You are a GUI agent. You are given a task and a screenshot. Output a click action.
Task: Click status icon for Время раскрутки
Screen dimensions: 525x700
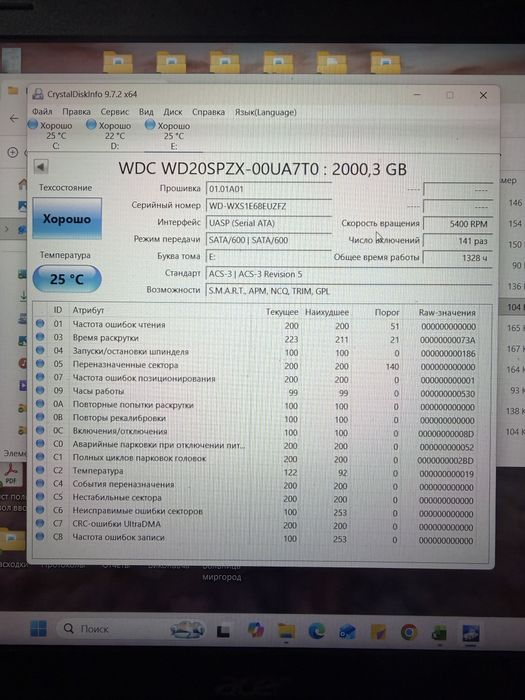click(x=40, y=337)
